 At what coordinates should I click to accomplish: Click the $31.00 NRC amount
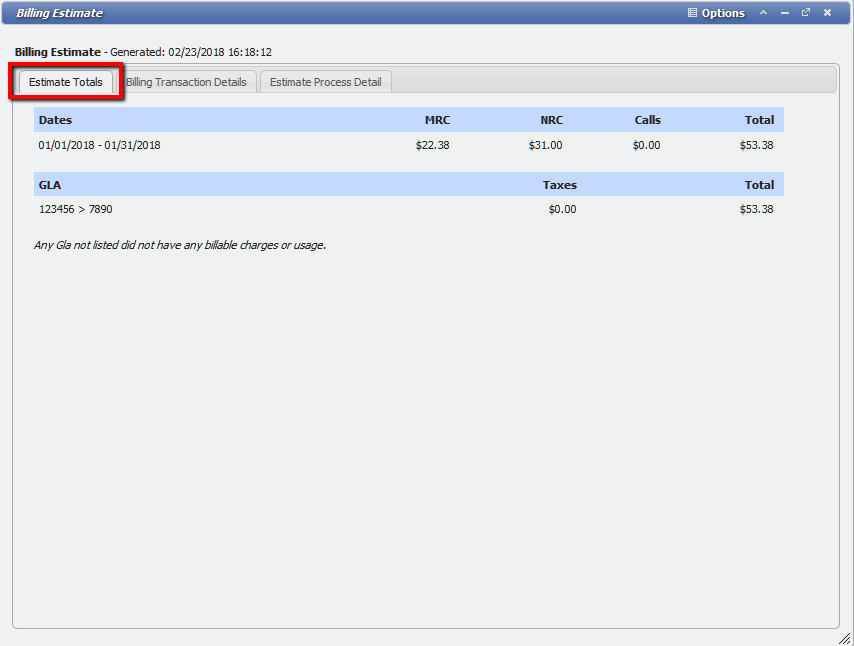tap(546, 144)
